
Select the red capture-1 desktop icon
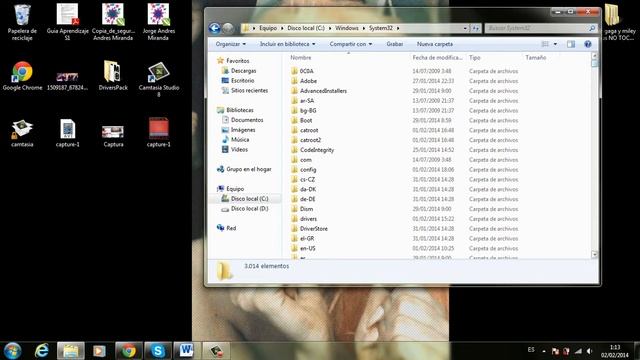(158, 132)
